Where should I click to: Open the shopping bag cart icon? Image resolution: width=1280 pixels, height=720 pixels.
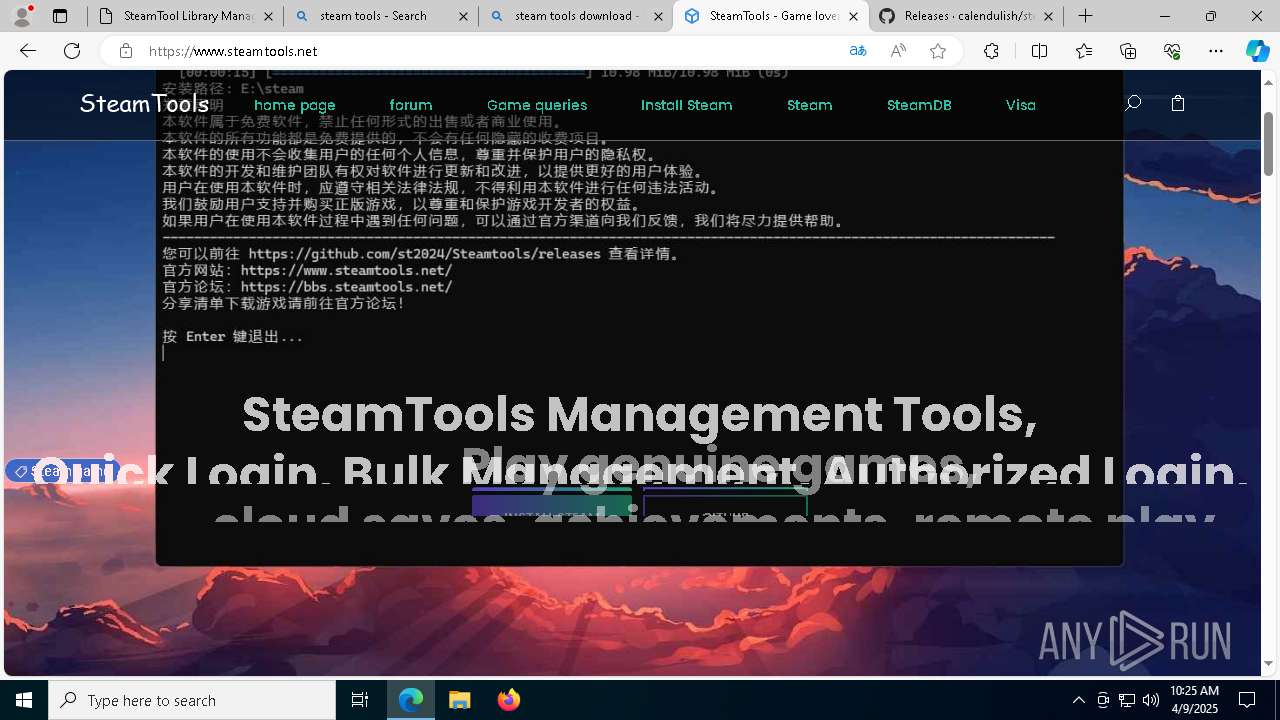pos(1178,103)
